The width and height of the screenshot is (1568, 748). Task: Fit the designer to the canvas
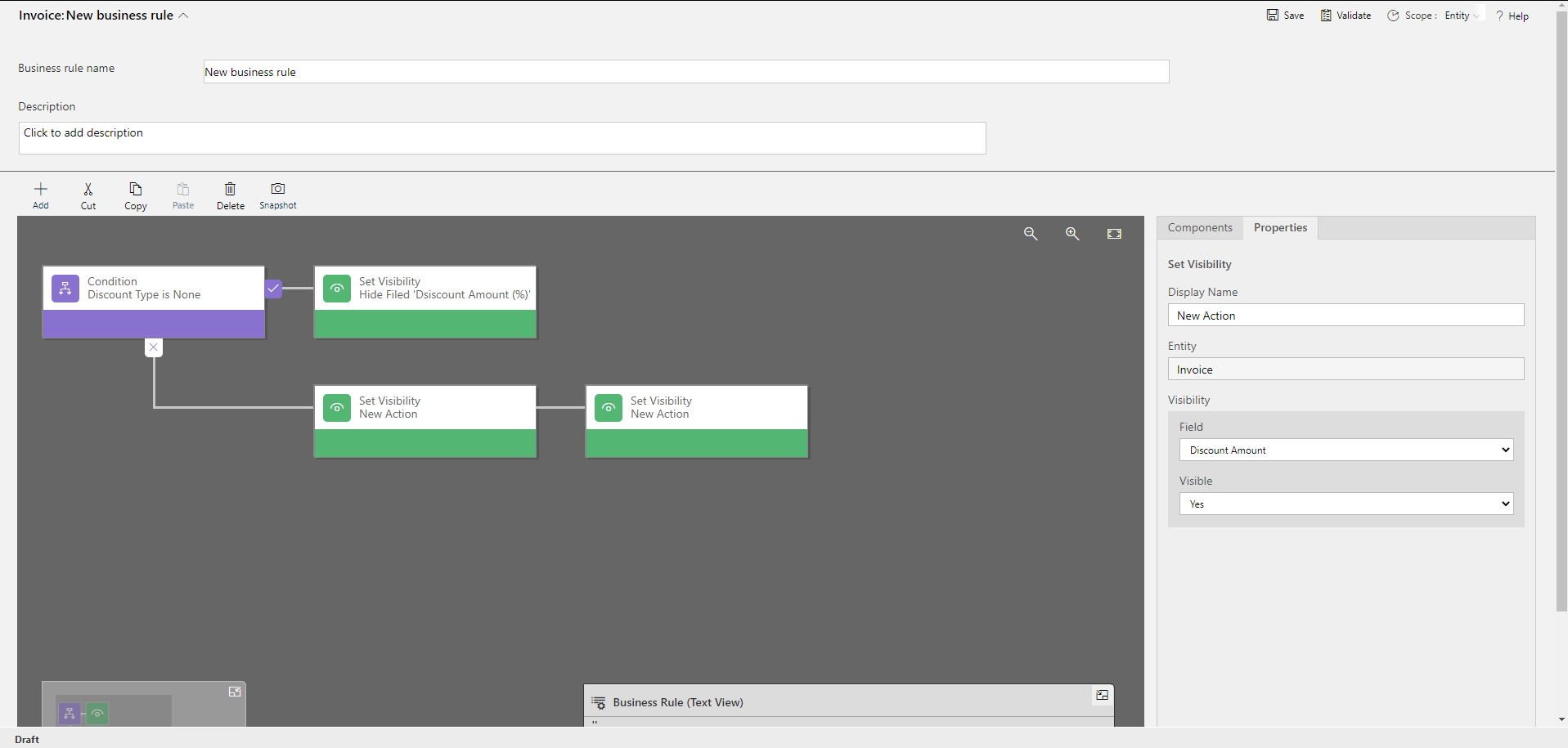[1113, 233]
